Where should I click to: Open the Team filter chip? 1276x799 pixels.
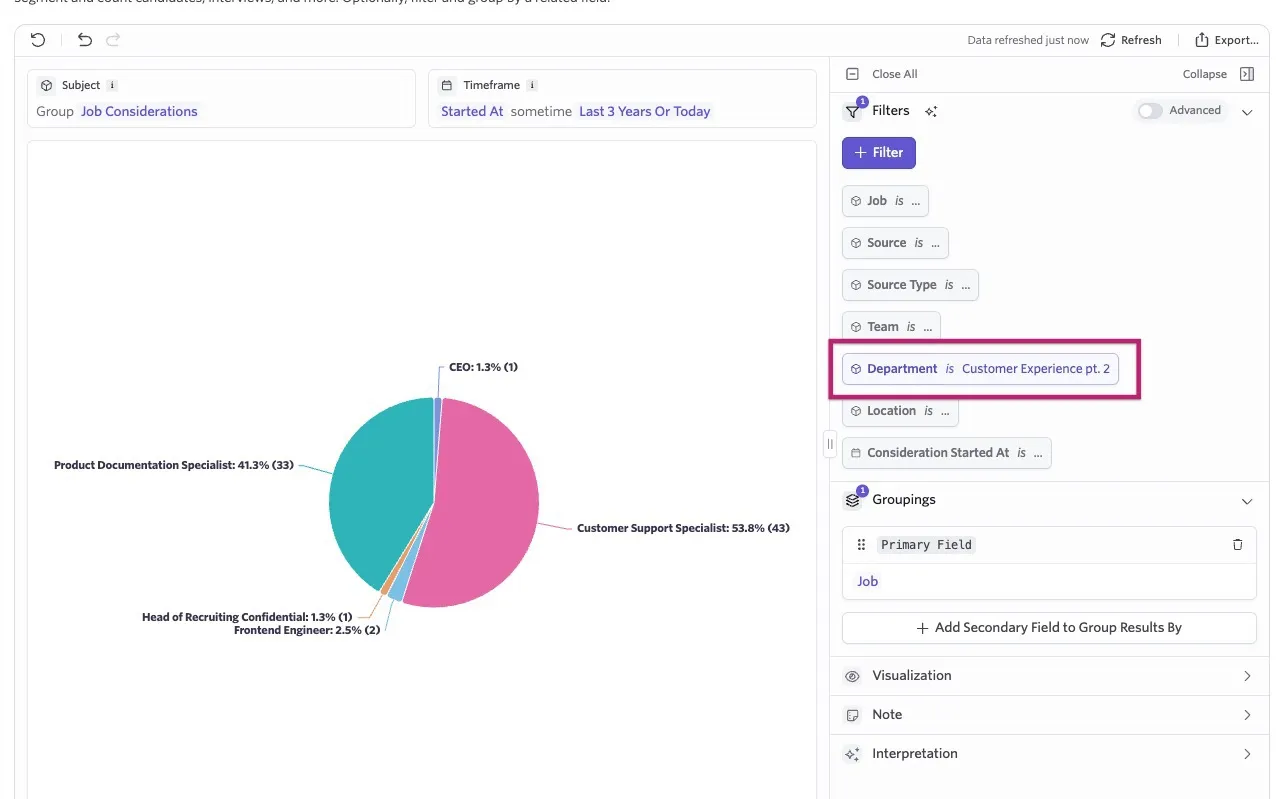click(891, 327)
